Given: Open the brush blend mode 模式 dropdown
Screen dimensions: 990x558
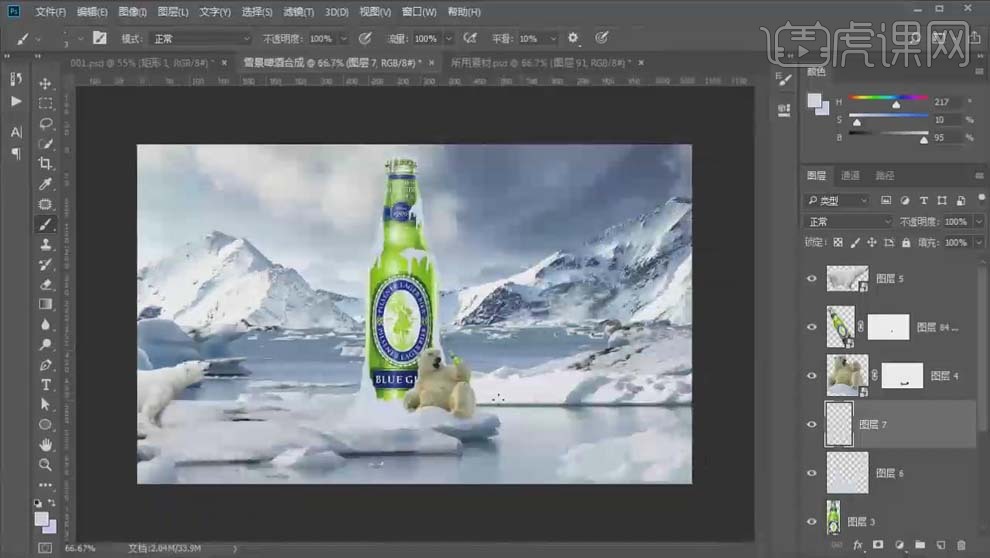Looking at the screenshot, I should click(200, 38).
